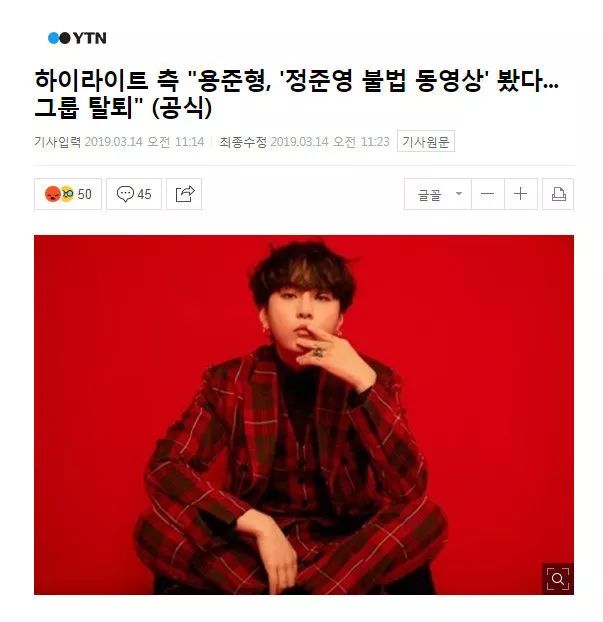The height and width of the screenshot is (622, 603).
Task: Increase font size with plus icon
Action: click(520, 194)
